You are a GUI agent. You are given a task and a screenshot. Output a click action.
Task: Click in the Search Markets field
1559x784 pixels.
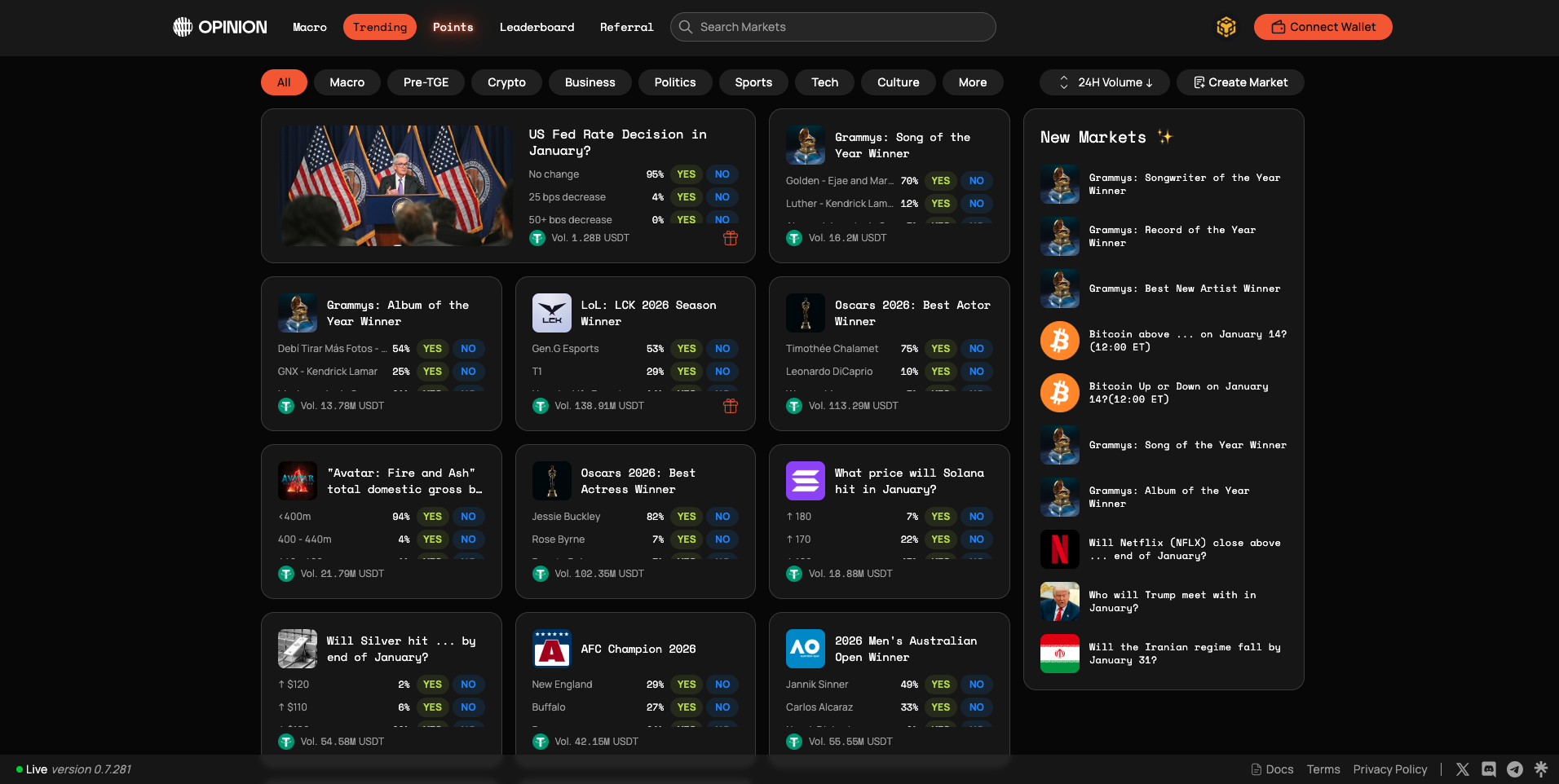(x=833, y=27)
